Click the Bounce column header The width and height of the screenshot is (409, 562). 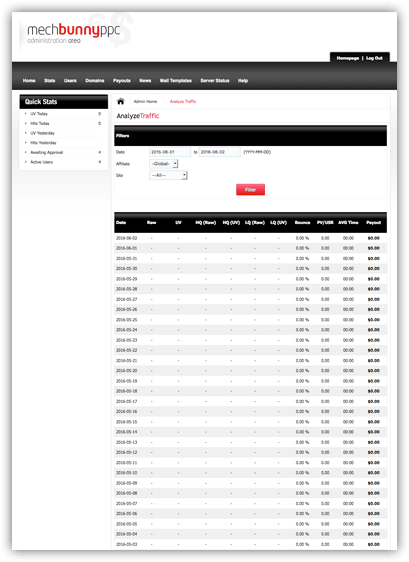click(302, 223)
